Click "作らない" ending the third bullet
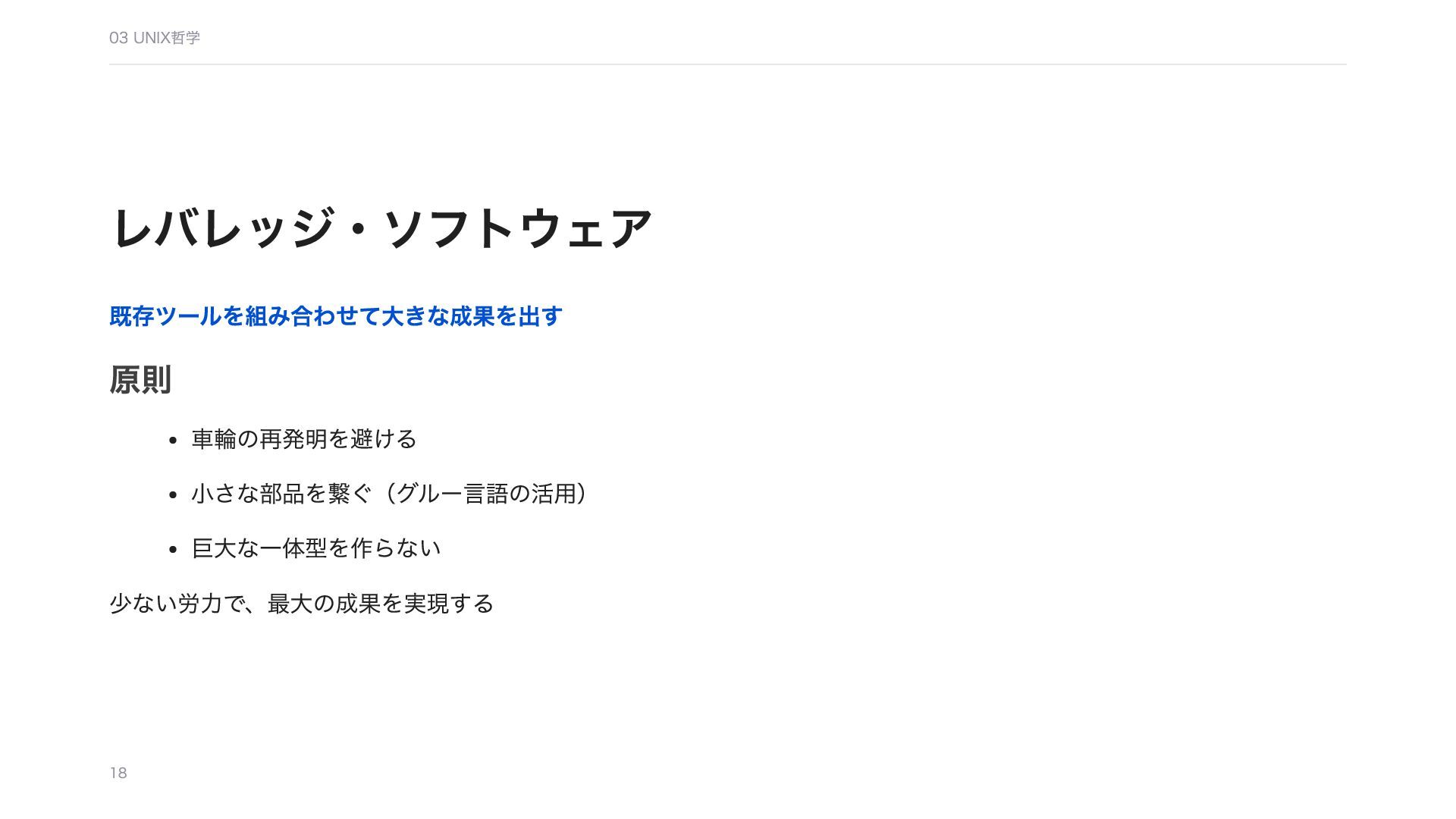Image resolution: width=1456 pixels, height=819 pixels. (396, 548)
